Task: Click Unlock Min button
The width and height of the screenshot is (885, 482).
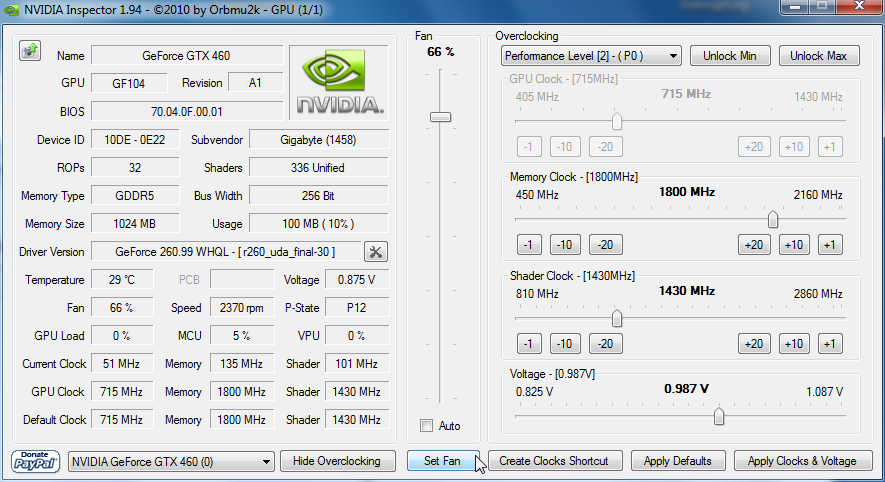Action: 732,56
